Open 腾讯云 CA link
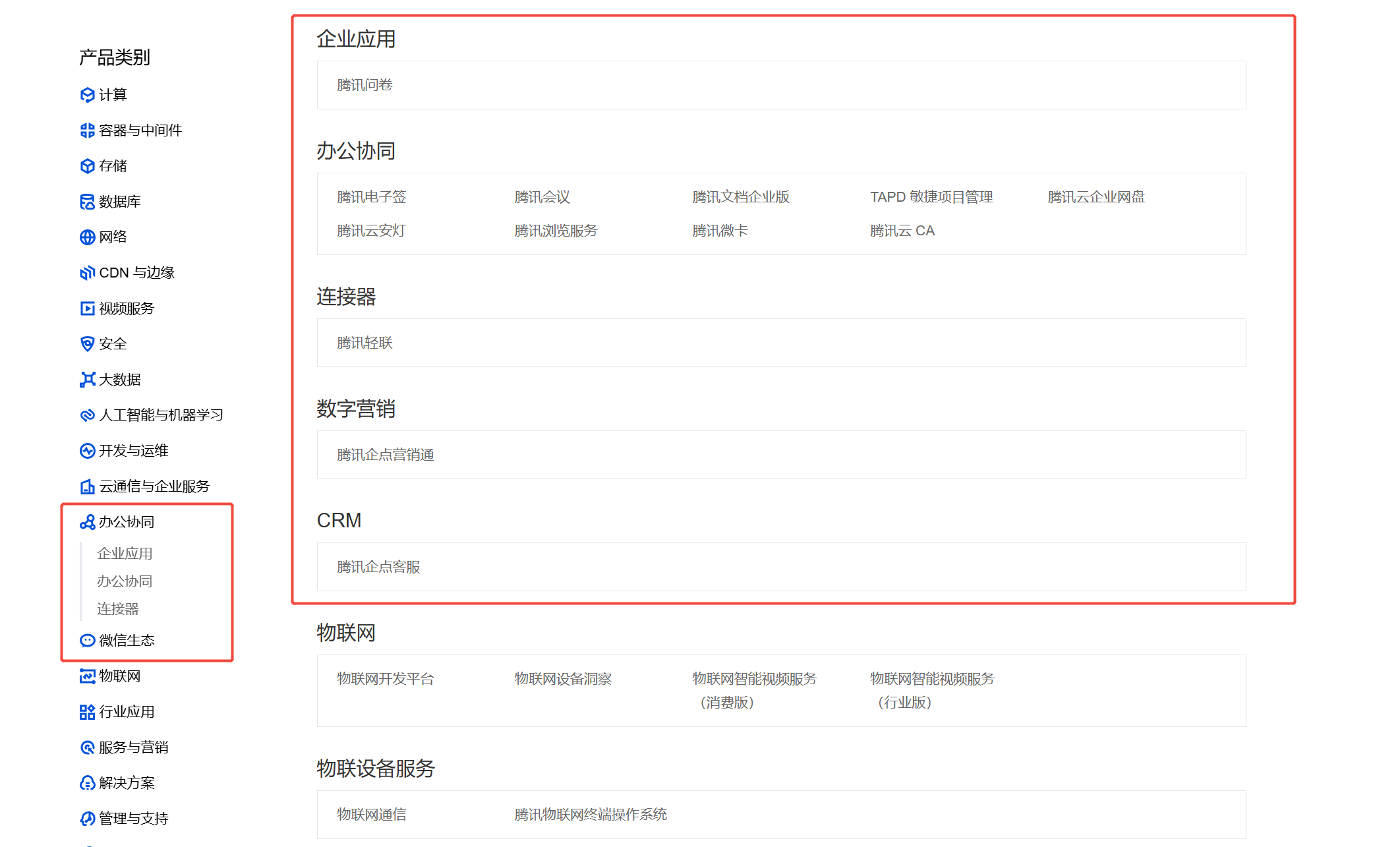The image size is (1400, 847). (902, 231)
